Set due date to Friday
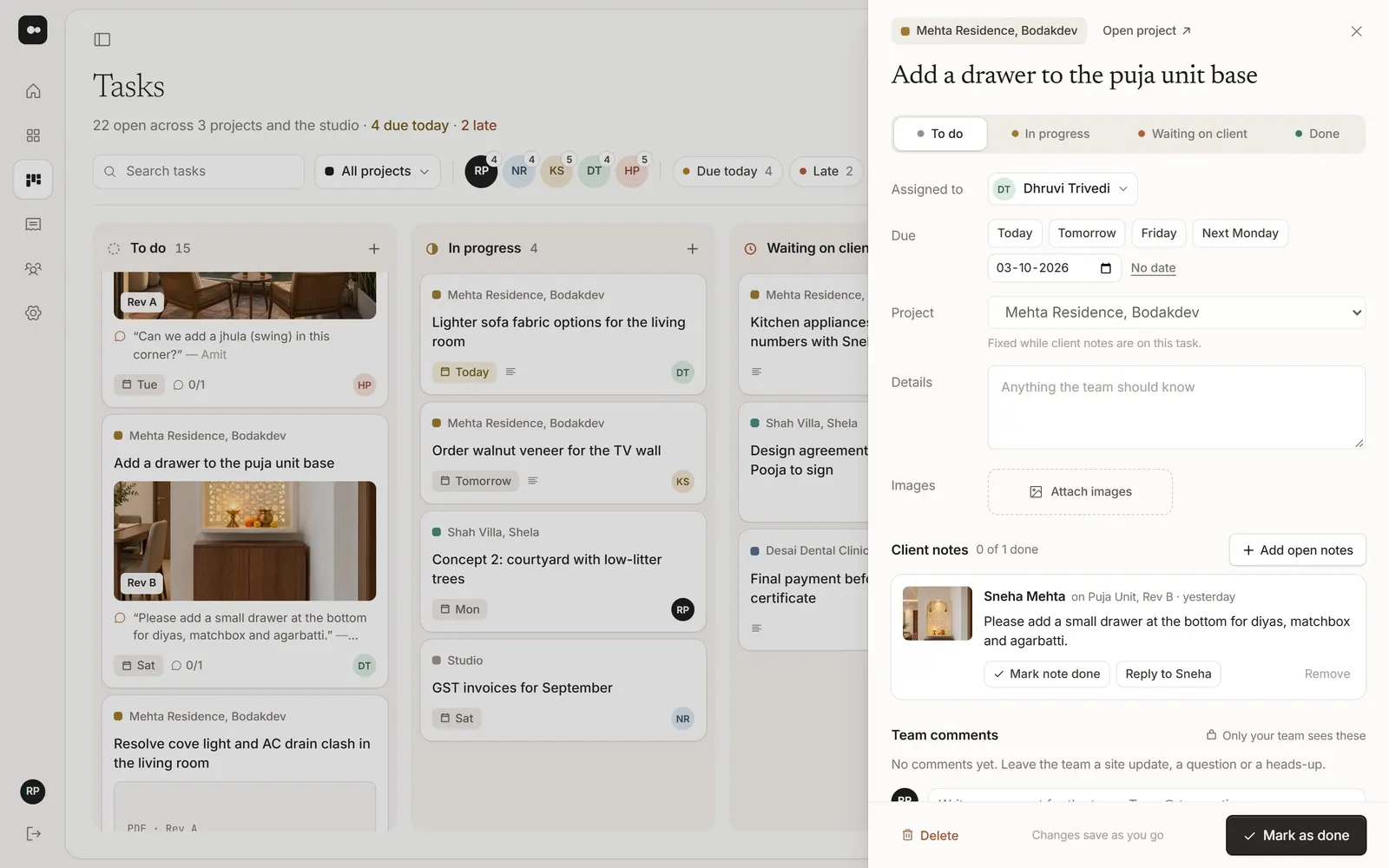The image size is (1389, 868). (1159, 233)
